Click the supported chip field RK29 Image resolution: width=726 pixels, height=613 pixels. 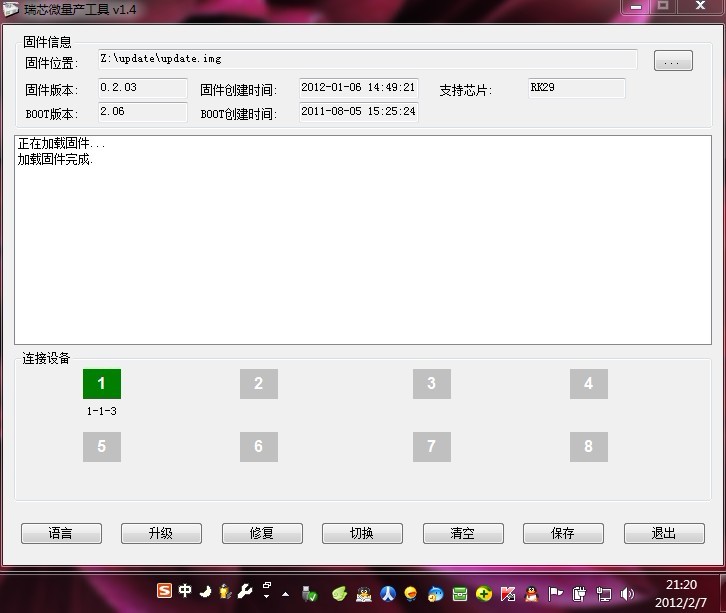pos(576,88)
